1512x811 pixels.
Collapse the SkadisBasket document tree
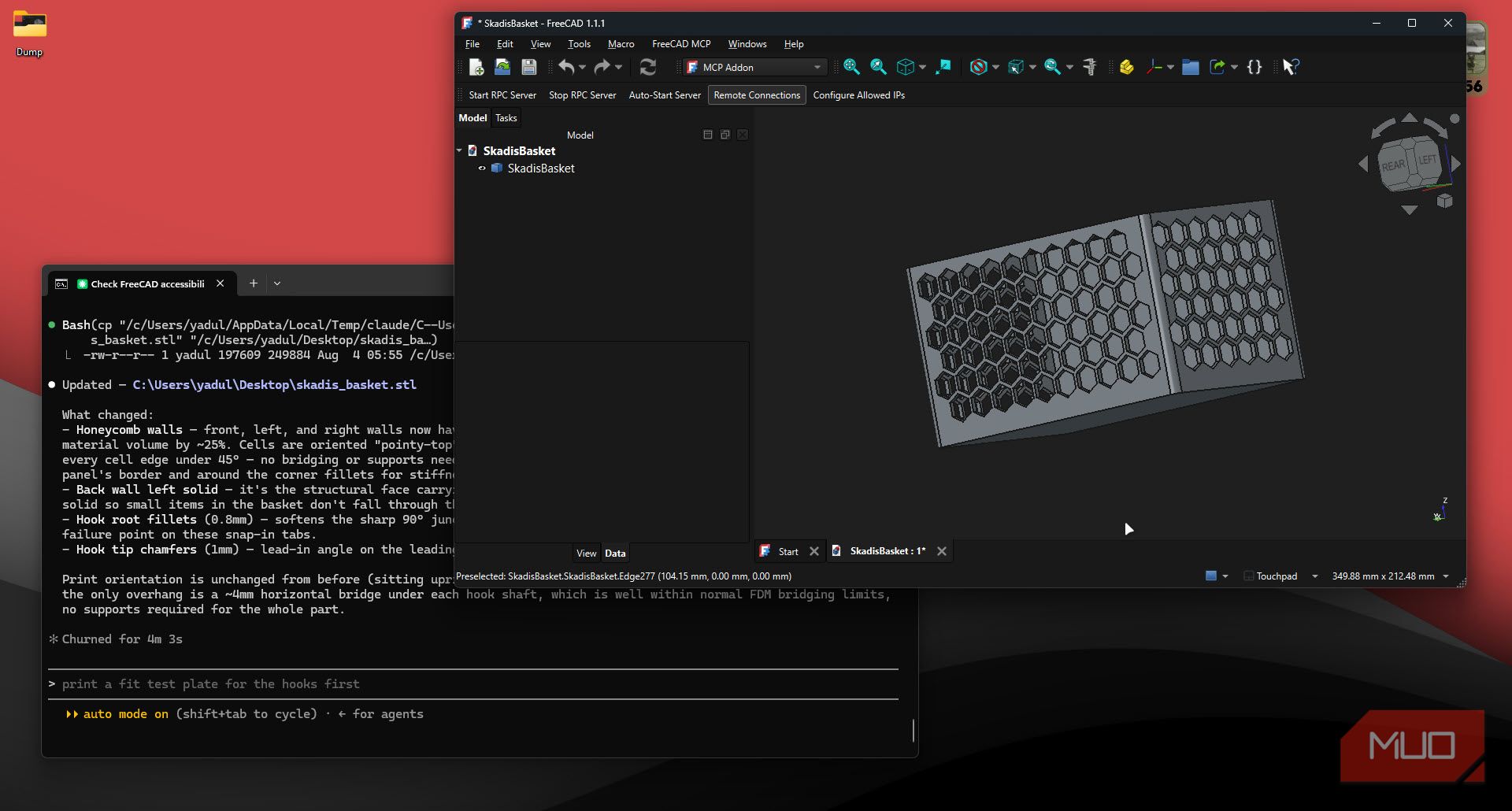460,150
